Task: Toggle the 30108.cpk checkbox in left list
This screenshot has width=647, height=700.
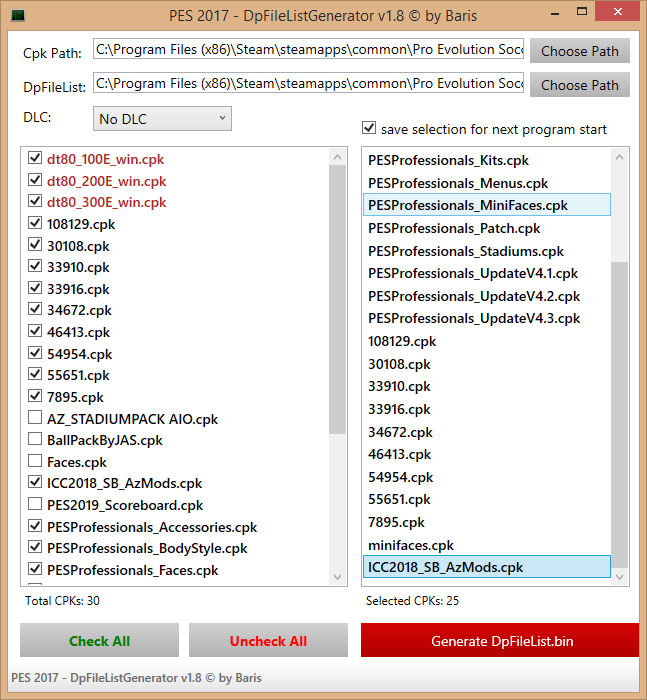Action: (x=35, y=244)
